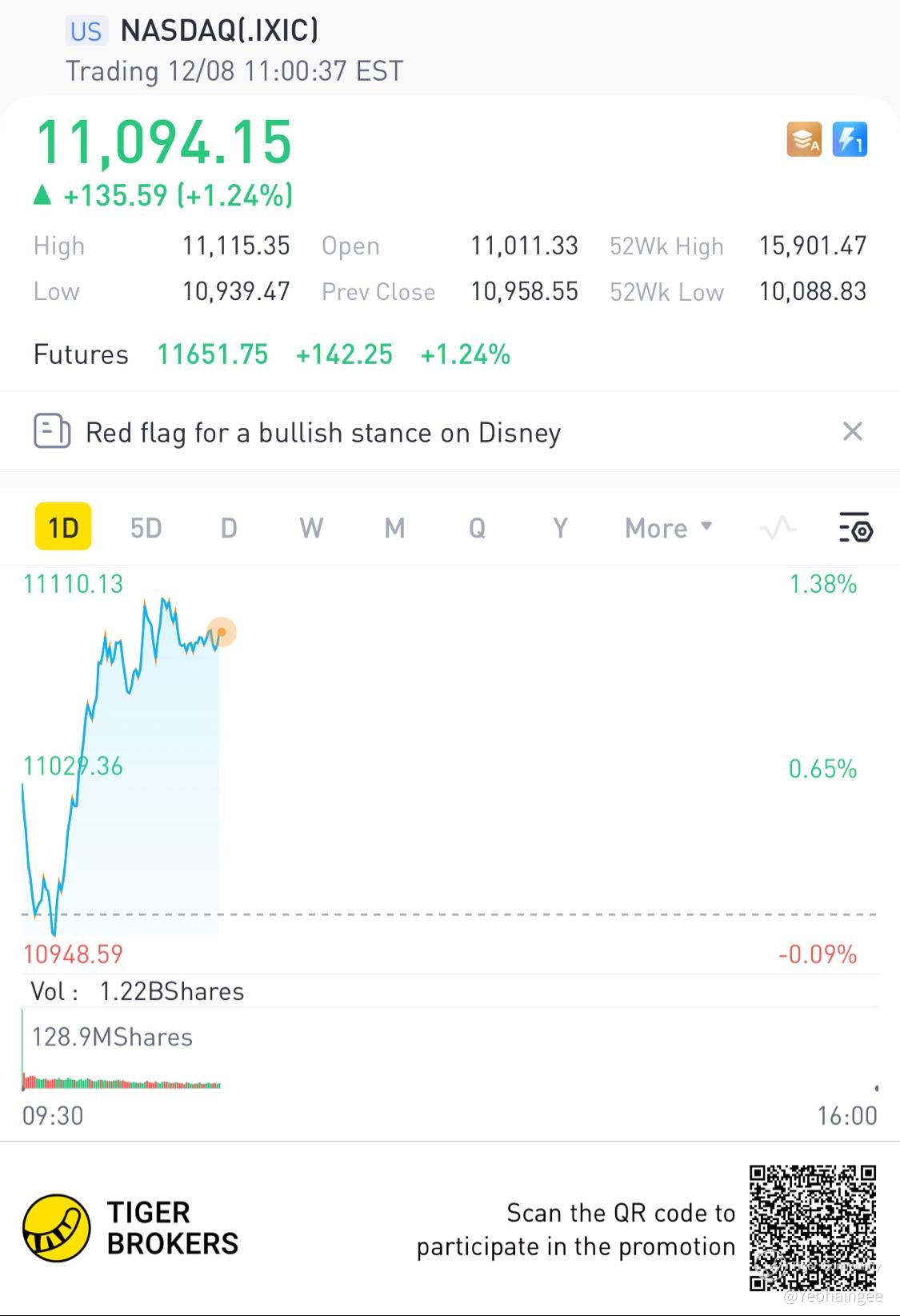Open the Disney news article icon
This screenshot has height=1316, width=900.
(x=52, y=431)
